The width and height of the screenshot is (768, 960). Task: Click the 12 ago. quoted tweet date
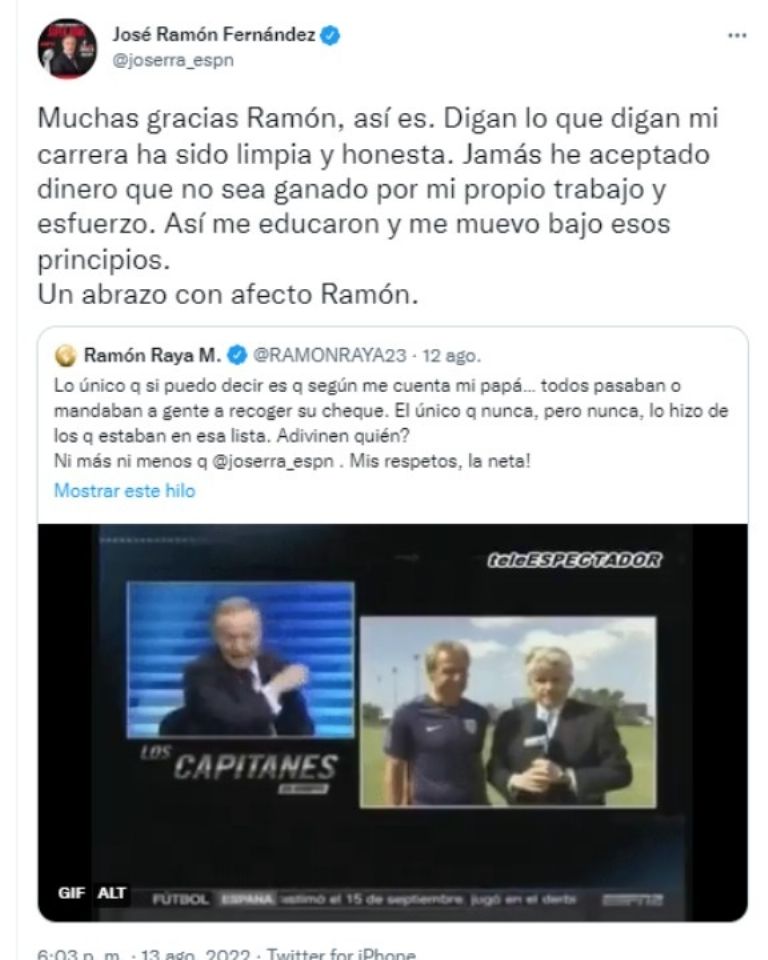coord(451,356)
